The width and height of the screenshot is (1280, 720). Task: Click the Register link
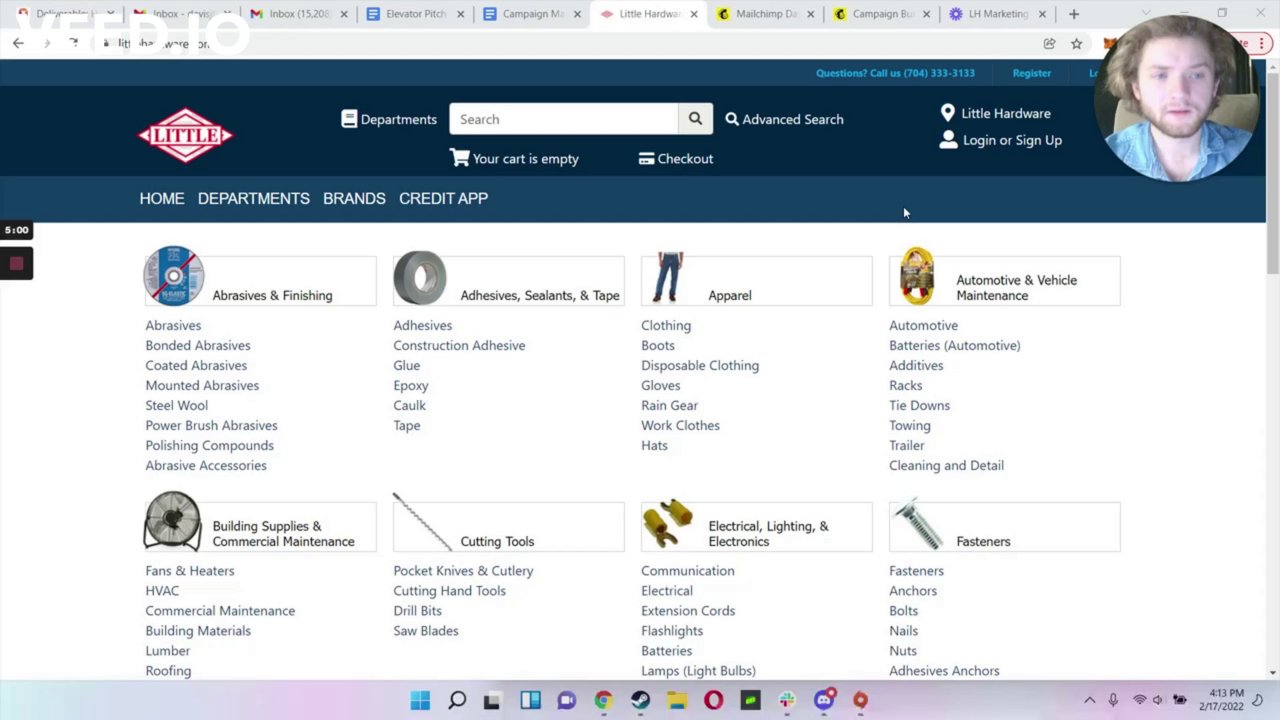[1031, 73]
